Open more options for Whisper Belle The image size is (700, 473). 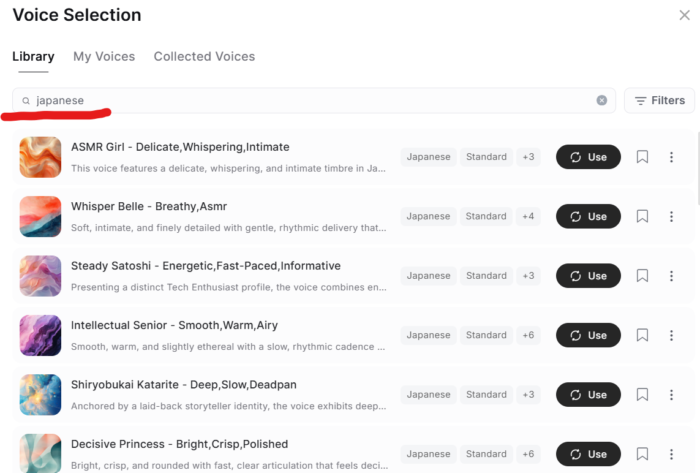coord(671,216)
